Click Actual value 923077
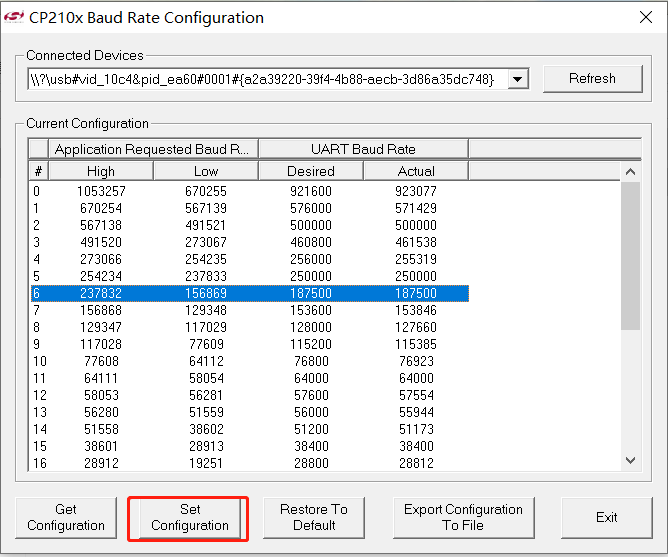Viewport: 668px width, 557px height. click(416, 191)
